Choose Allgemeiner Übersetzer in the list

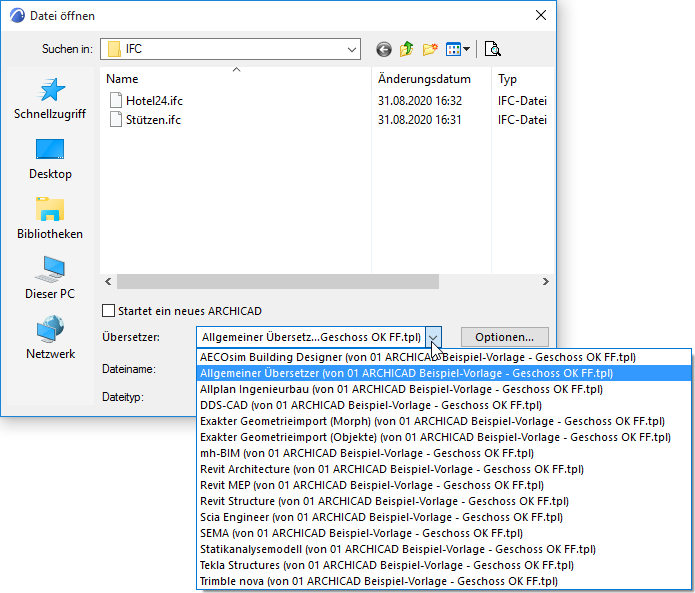coord(444,373)
